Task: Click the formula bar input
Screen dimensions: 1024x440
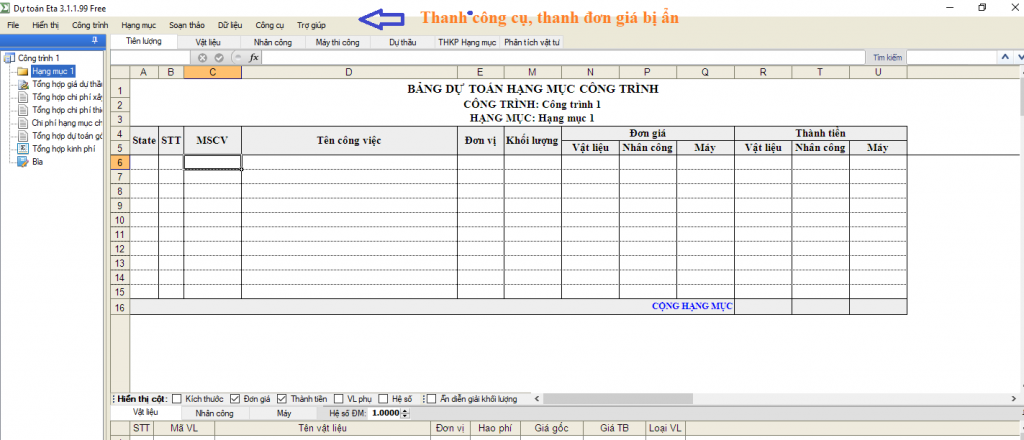Action: 564,57
